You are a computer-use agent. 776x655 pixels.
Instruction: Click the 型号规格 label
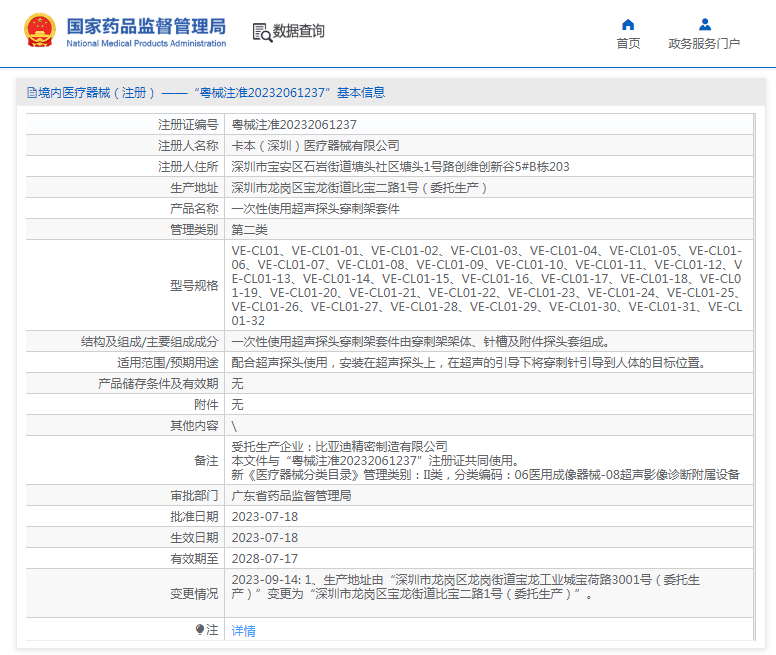(194, 285)
